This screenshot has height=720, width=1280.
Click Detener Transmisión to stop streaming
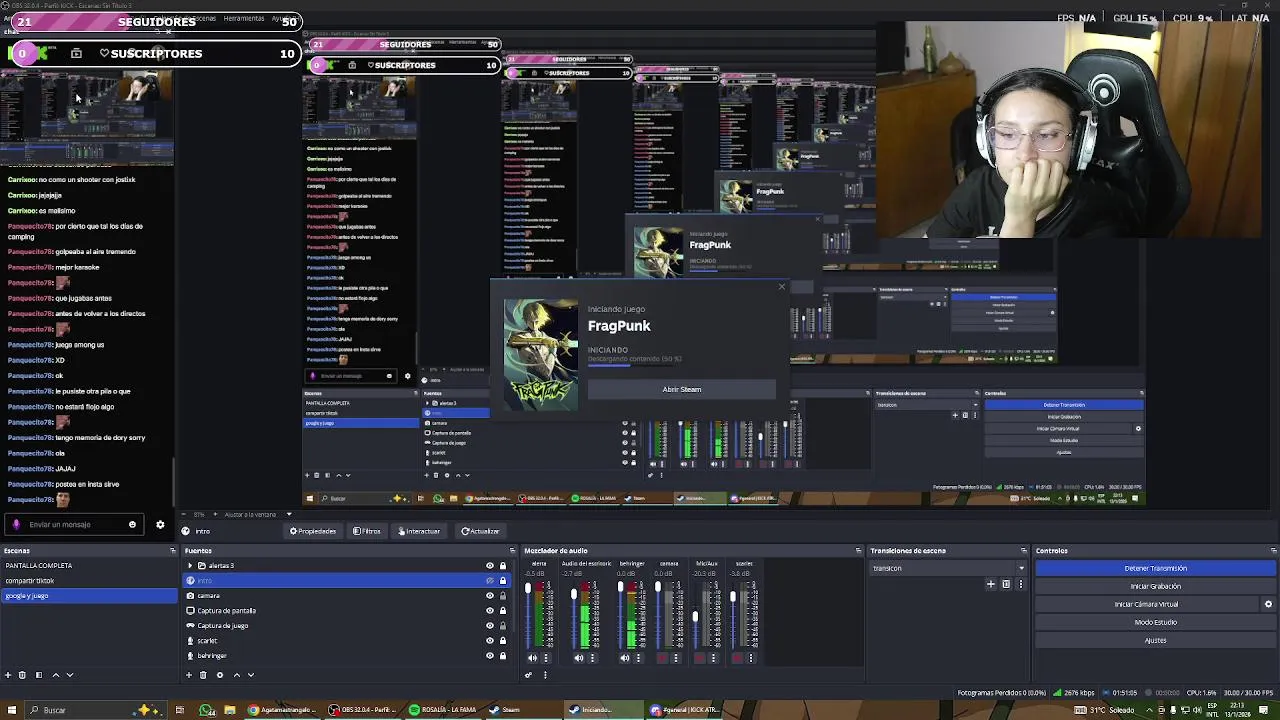tap(1155, 568)
